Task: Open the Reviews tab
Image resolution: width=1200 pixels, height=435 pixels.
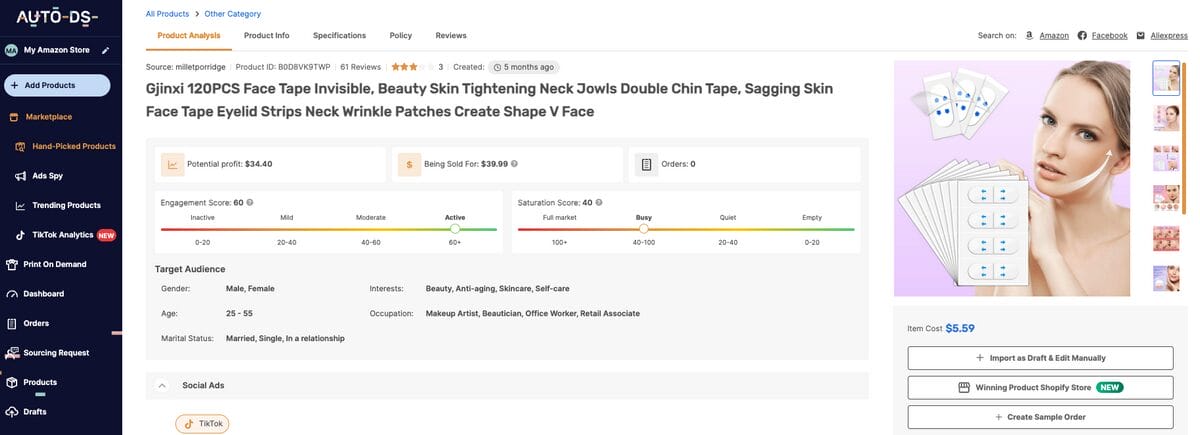Action: [x=451, y=36]
